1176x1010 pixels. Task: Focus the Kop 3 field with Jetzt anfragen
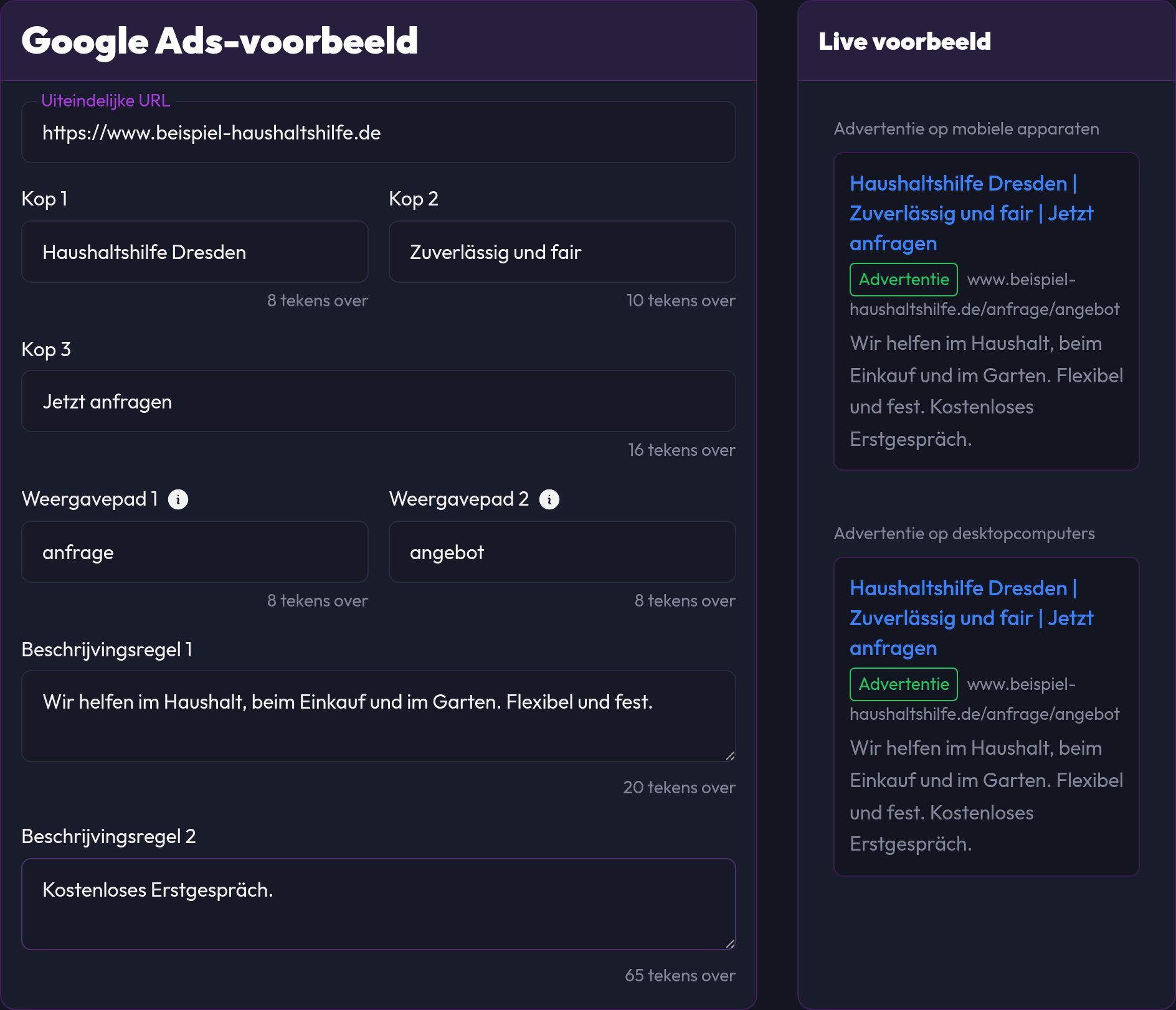coord(379,402)
